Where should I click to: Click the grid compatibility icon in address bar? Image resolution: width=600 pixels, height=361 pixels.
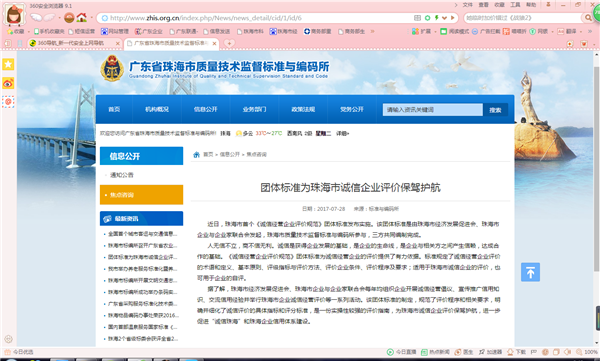point(417,18)
